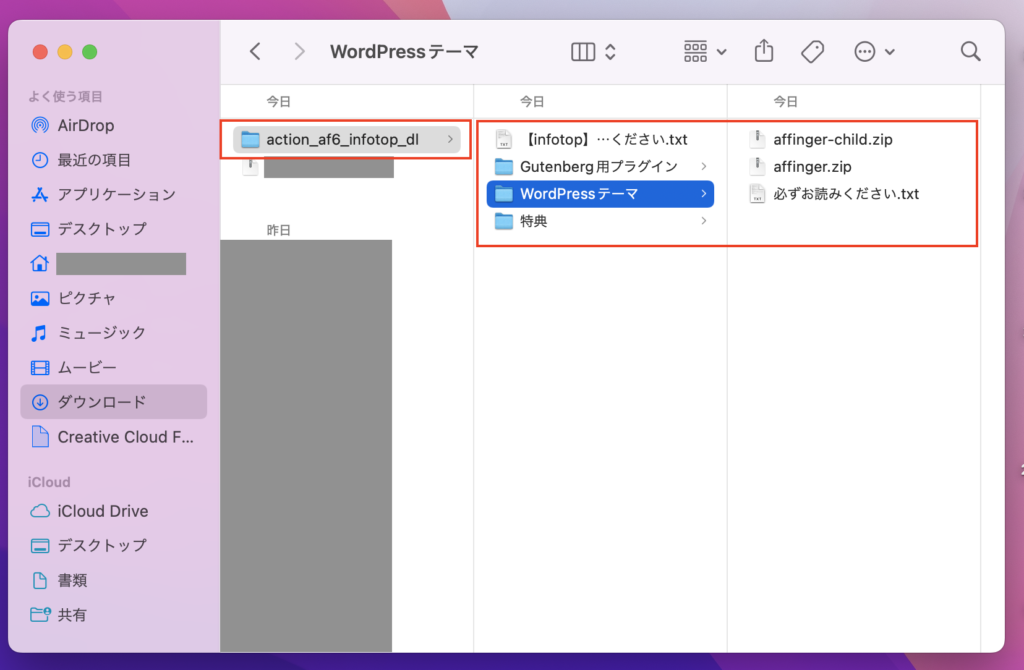1024x670 pixels.
Task: Maximize Finder with the green button
Action: click(x=89, y=52)
